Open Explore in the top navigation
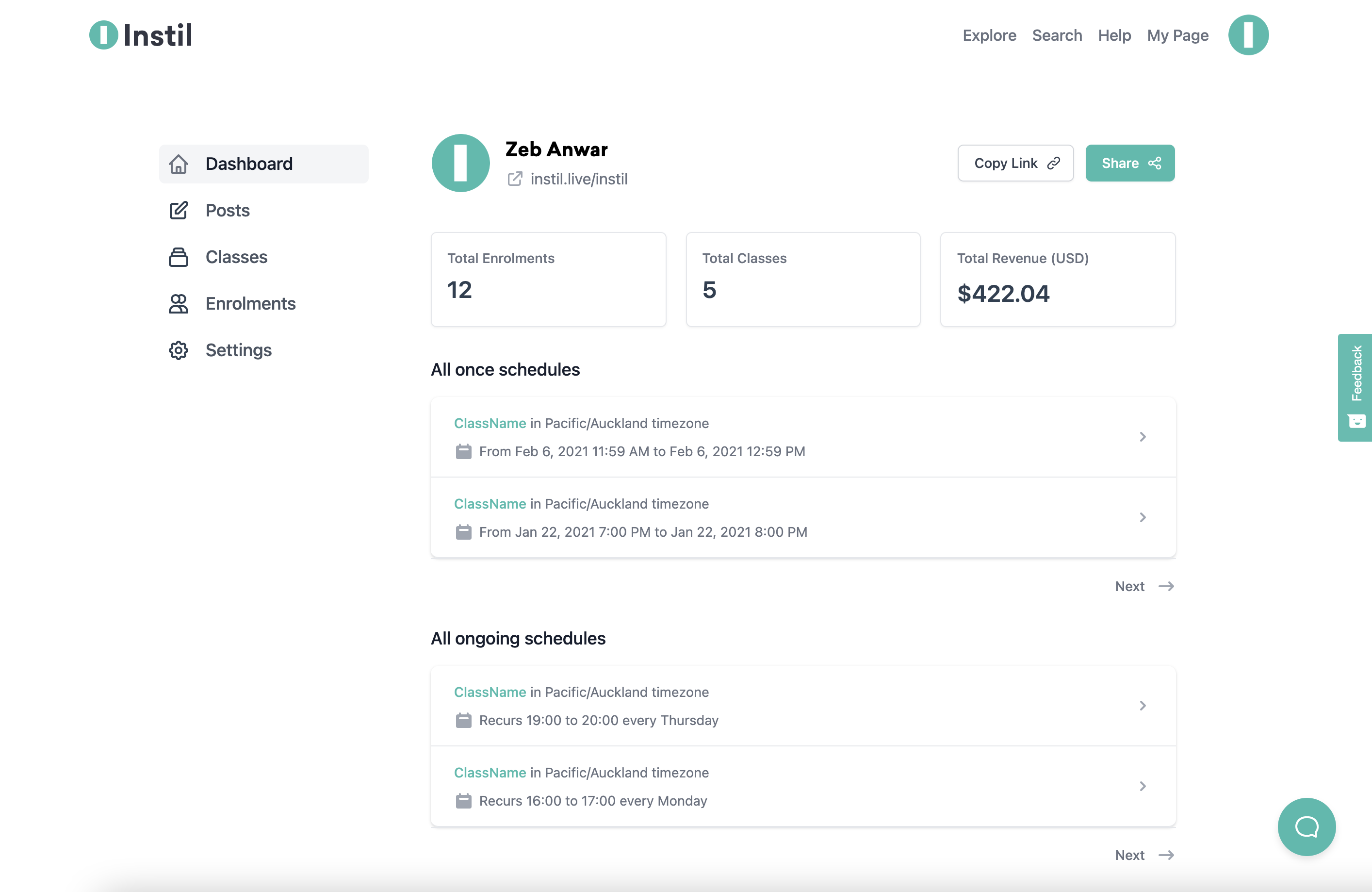The height and width of the screenshot is (892, 1372). click(x=989, y=35)
